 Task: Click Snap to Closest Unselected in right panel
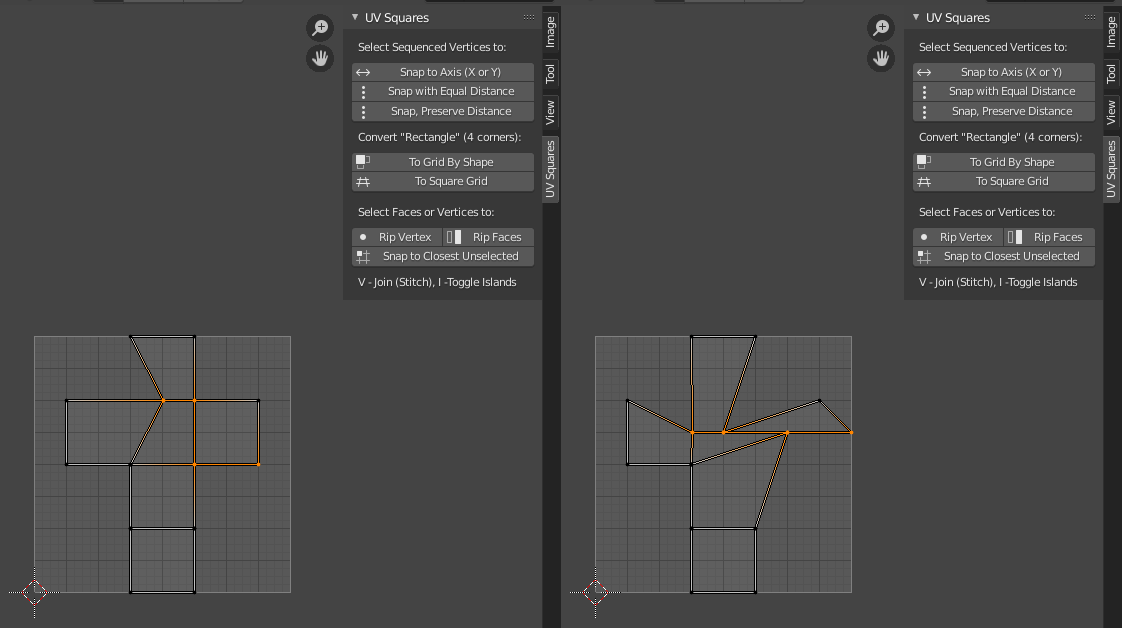tap(1004, 257)
